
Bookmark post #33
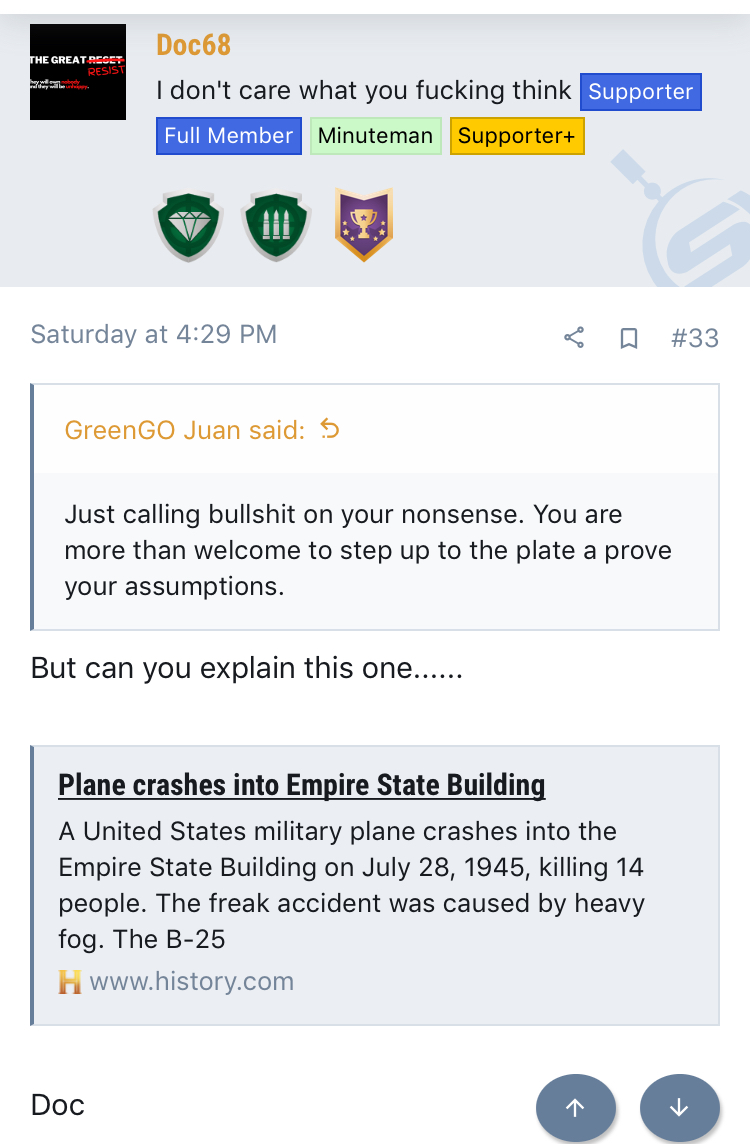[x=629, y=338]
